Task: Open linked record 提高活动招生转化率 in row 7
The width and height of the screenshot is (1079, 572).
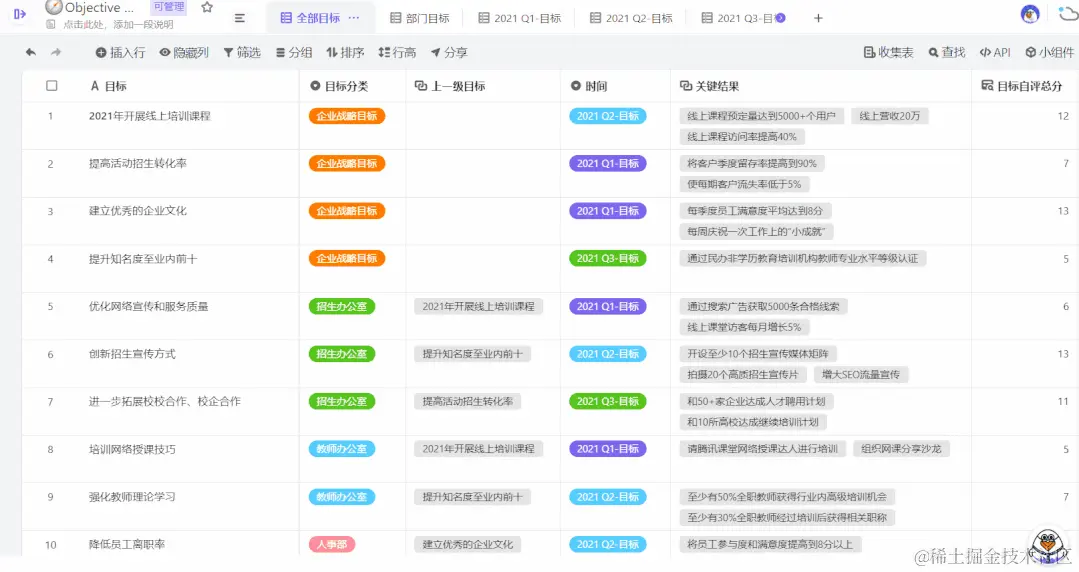Action: (x=467, y=402)
